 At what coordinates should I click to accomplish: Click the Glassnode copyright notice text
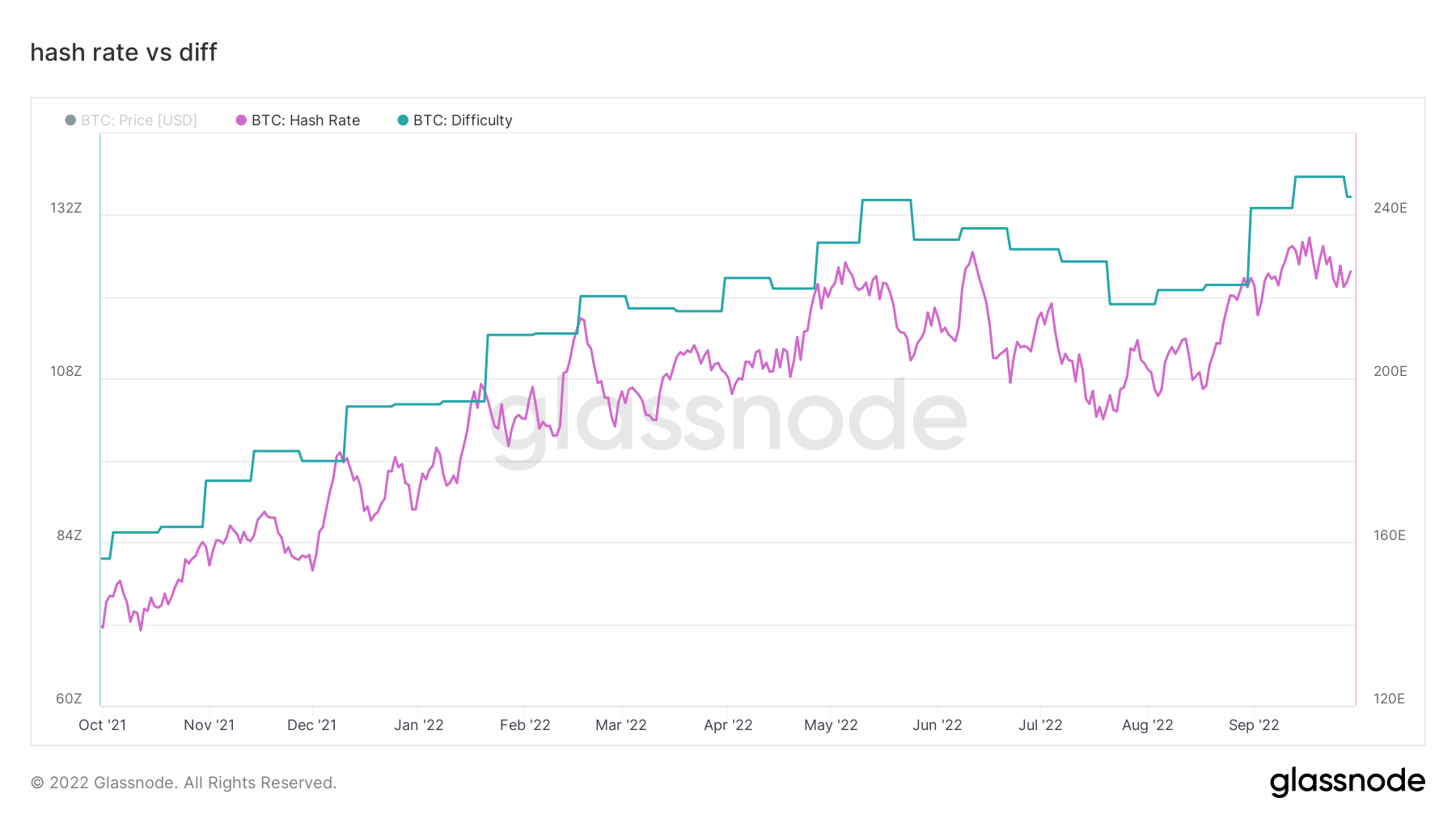(x=184, y=783)
